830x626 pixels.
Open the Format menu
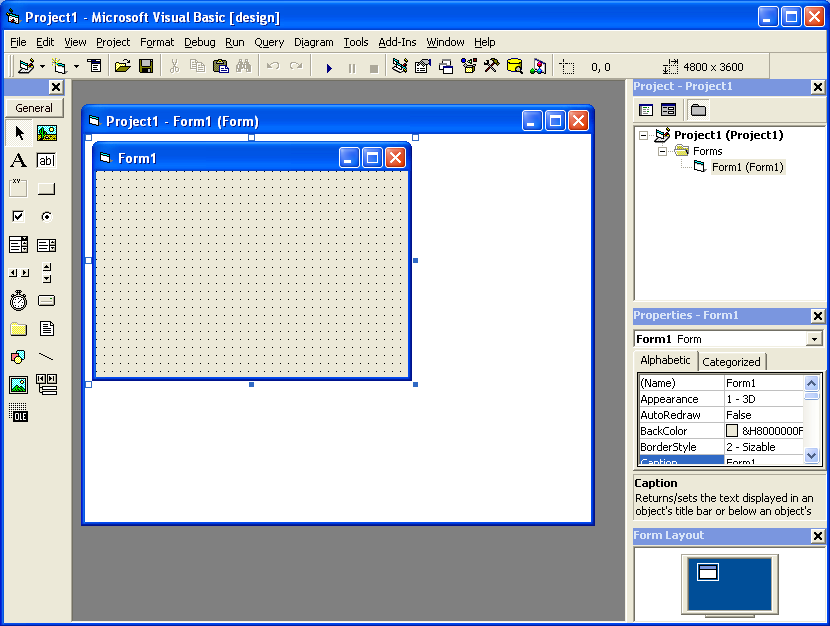click(x=157, y=42)
